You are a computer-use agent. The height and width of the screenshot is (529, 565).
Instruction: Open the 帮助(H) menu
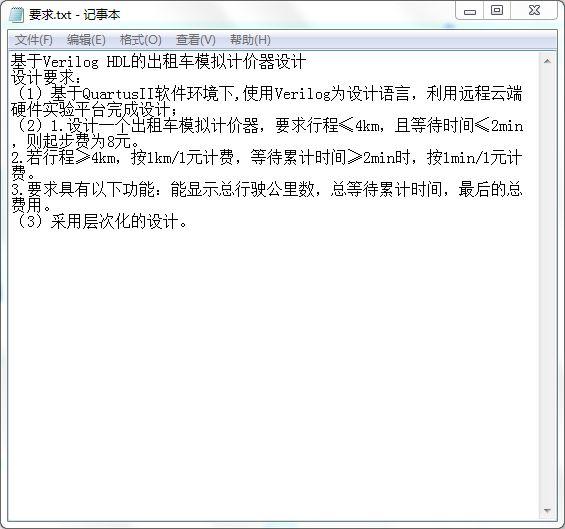click(x=250, y=40)
